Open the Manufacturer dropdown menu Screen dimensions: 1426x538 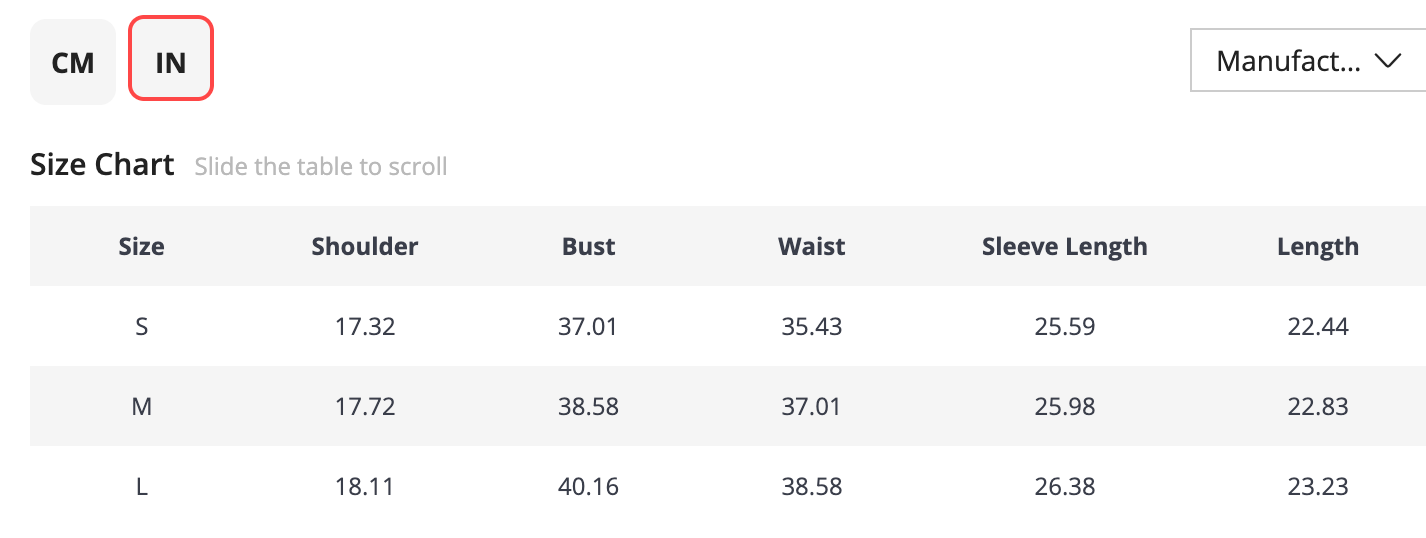coord(1308,61)
